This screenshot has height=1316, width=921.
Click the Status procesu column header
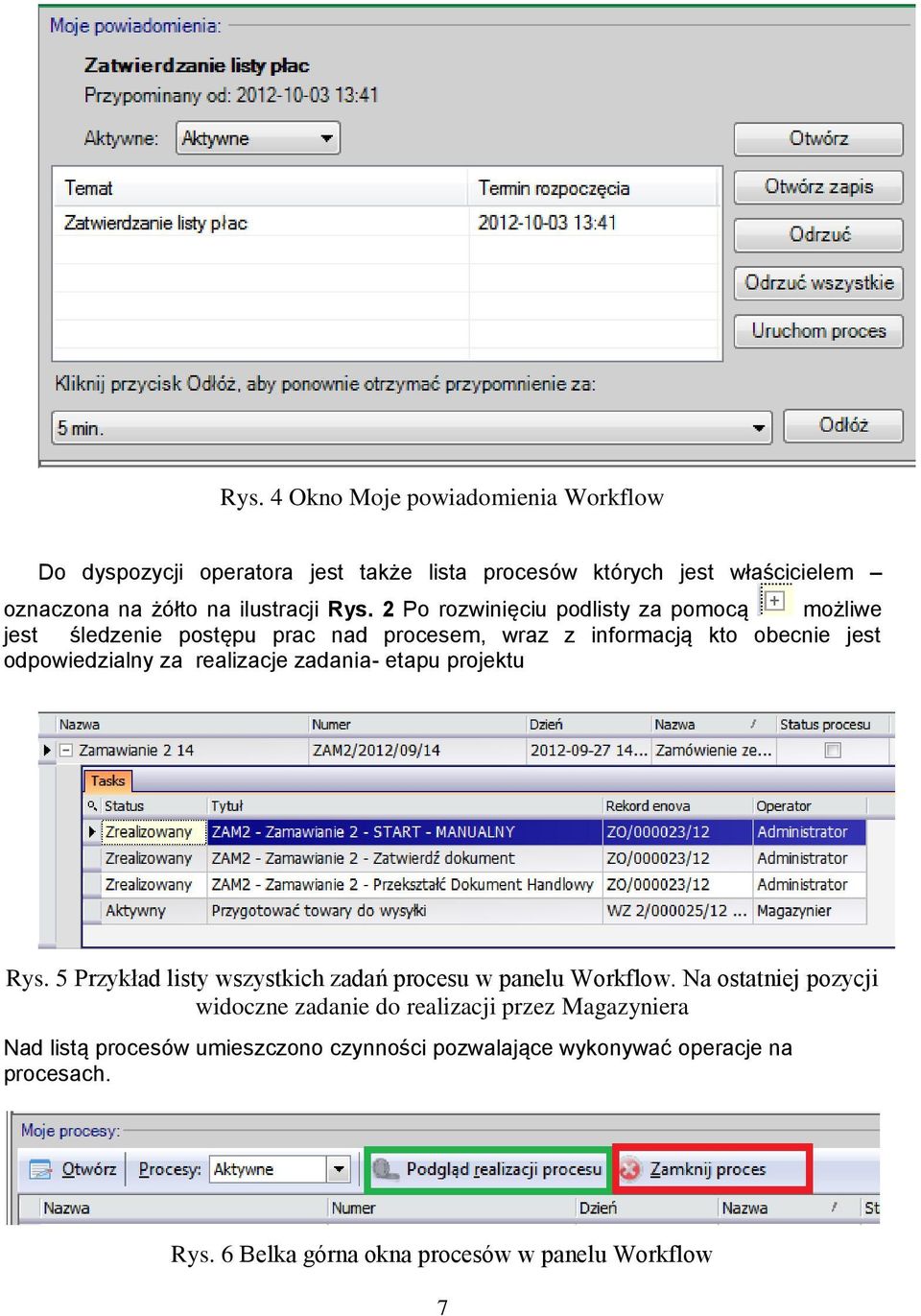[x=834, y=725]
